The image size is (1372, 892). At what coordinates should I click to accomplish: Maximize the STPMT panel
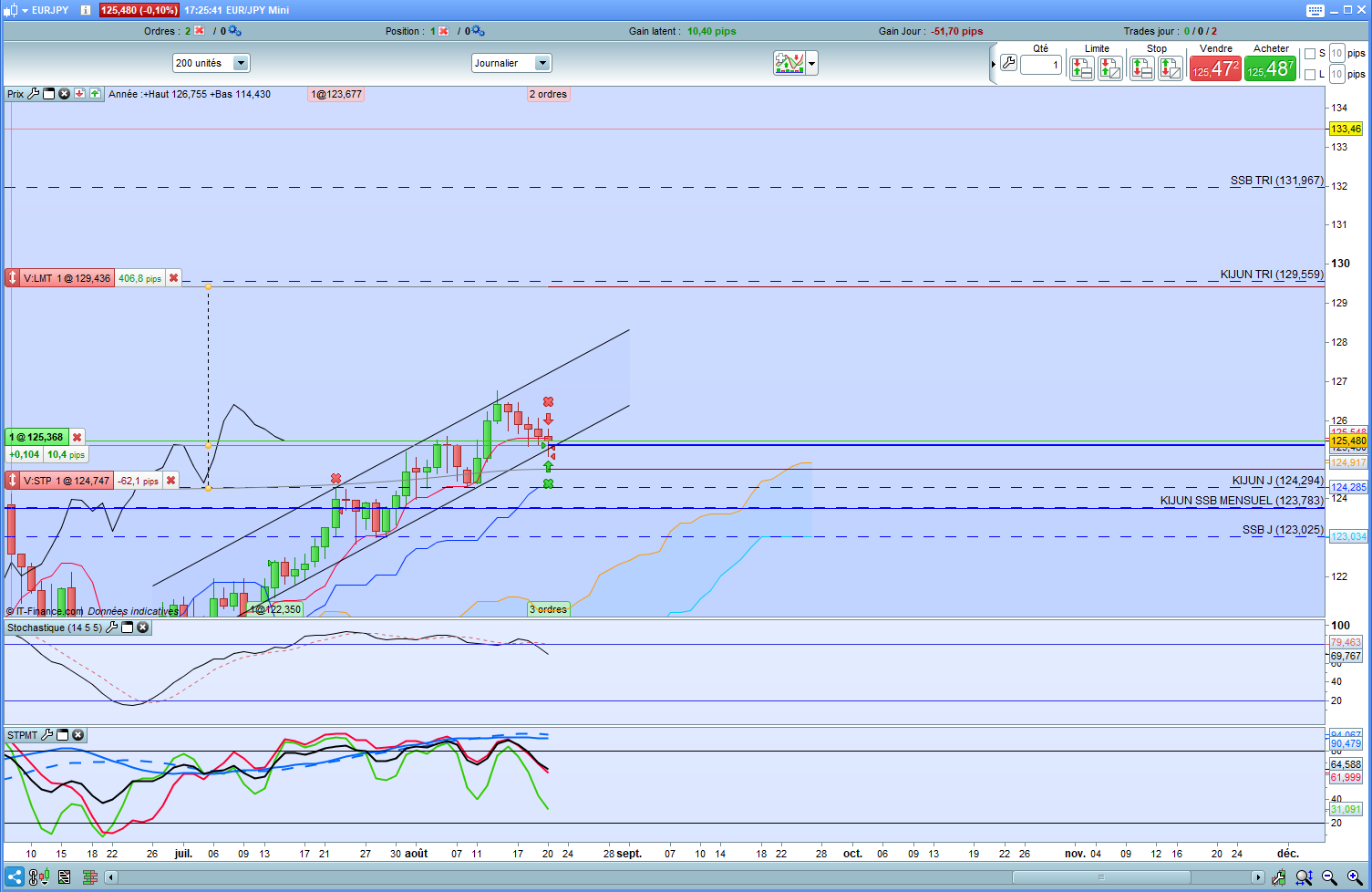click(63, 735)
